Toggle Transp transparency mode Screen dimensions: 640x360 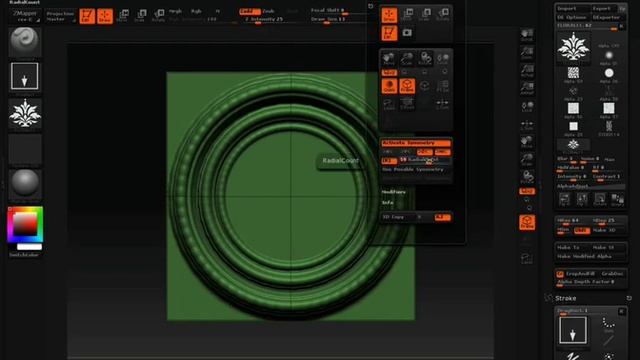pyautogui.click(x=407, y=104)
